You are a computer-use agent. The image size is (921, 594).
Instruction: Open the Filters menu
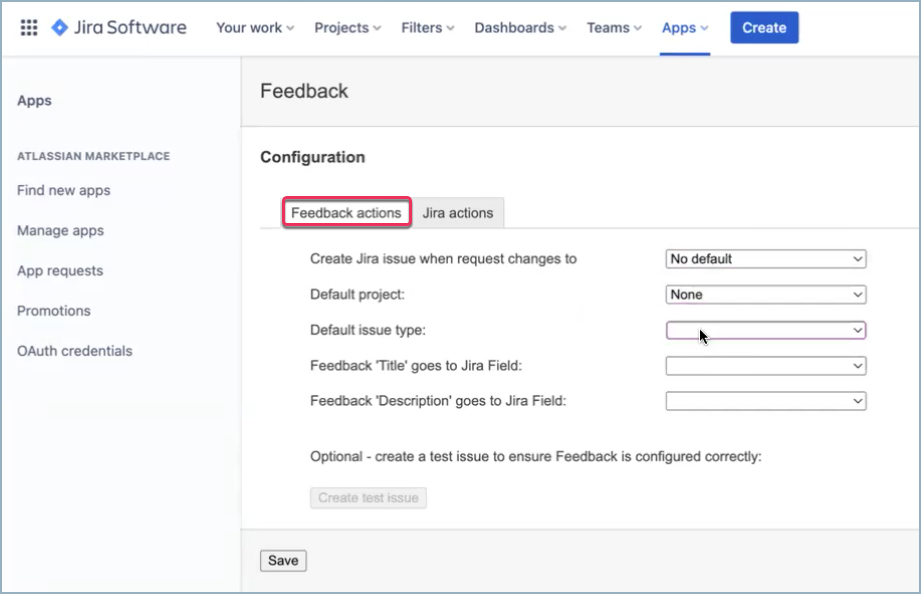(x=428, y=28)
